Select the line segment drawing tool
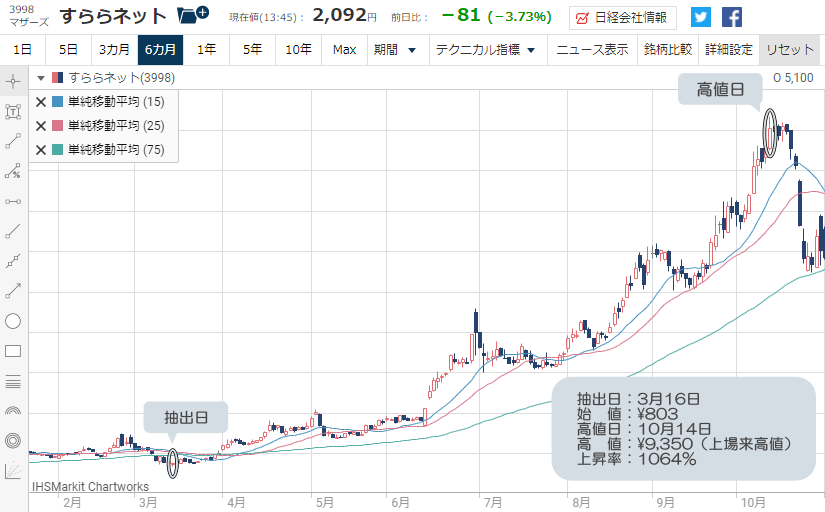 (13, 141)
